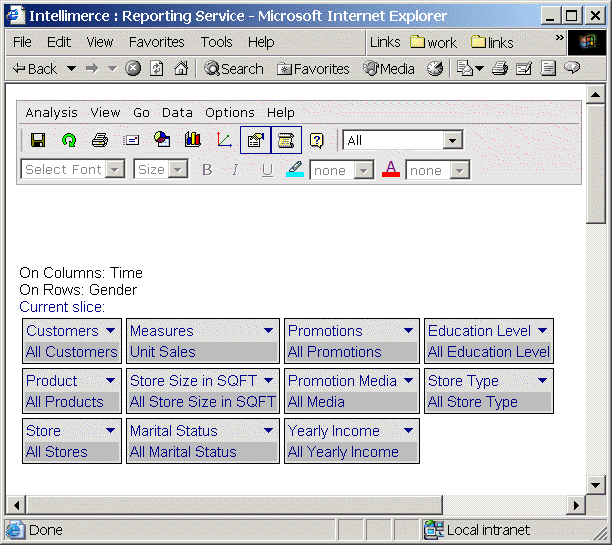The image size is (612, 545).
Task: Click the browser Forward arrow
Action: click(x=92, y=69)
